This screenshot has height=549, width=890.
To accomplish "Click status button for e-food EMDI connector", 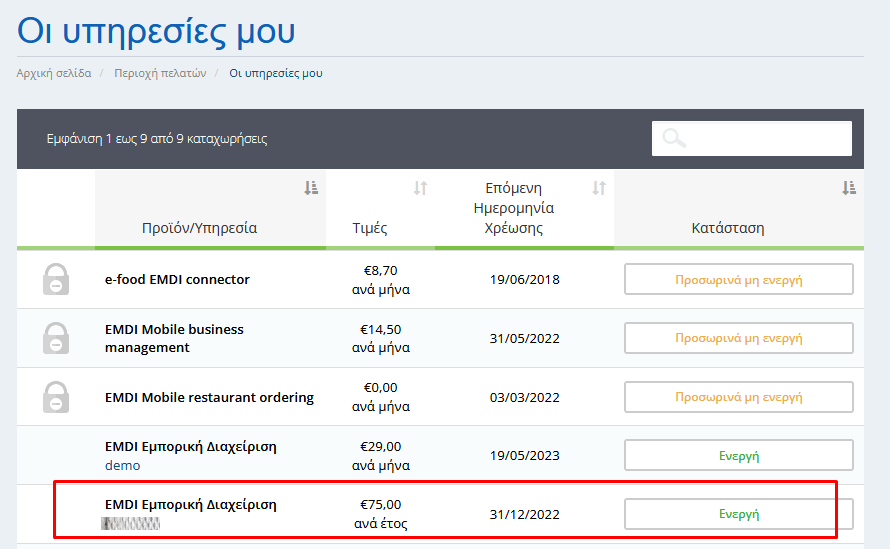I will pos(738,279).
